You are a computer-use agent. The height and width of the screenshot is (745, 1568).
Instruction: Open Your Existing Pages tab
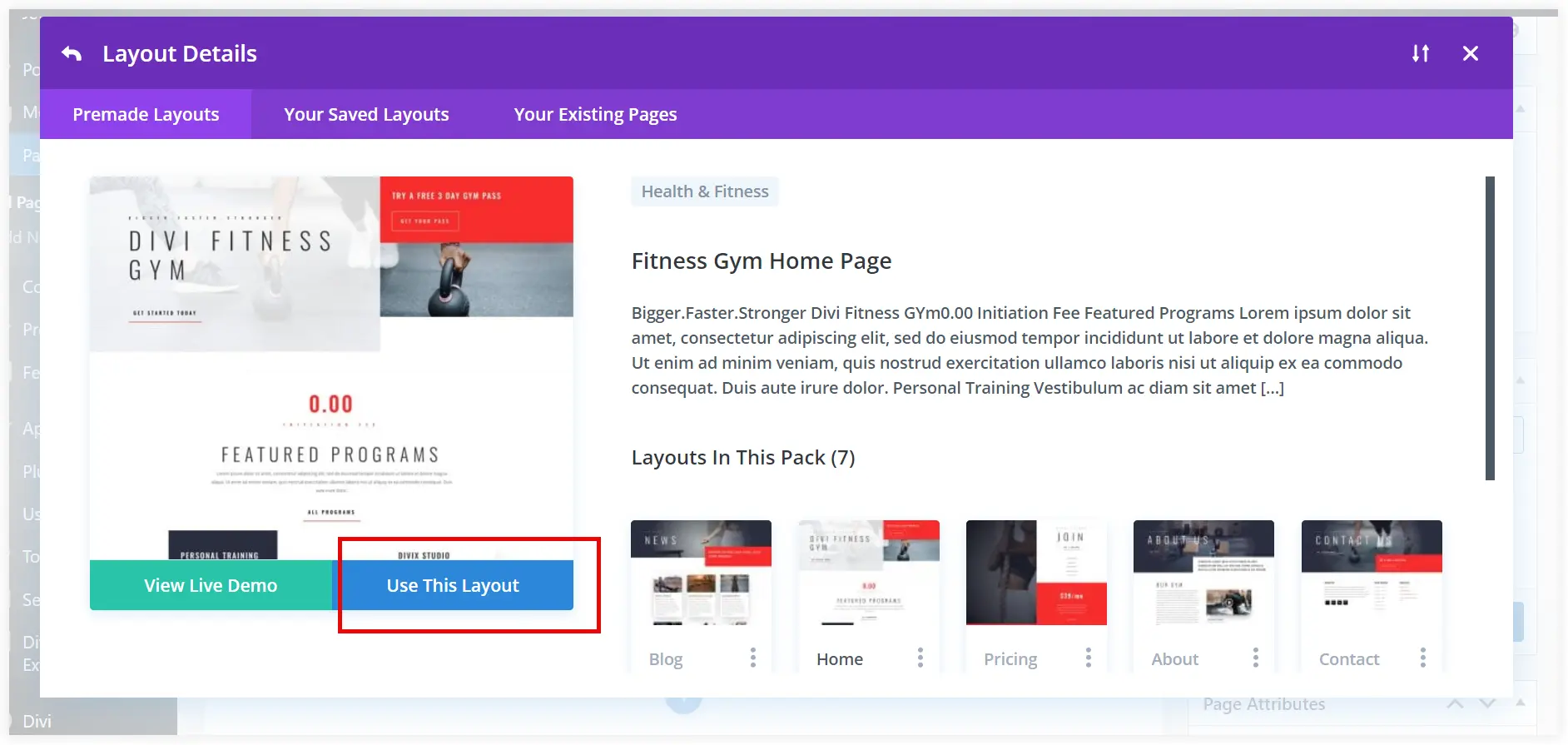[595, 114]
